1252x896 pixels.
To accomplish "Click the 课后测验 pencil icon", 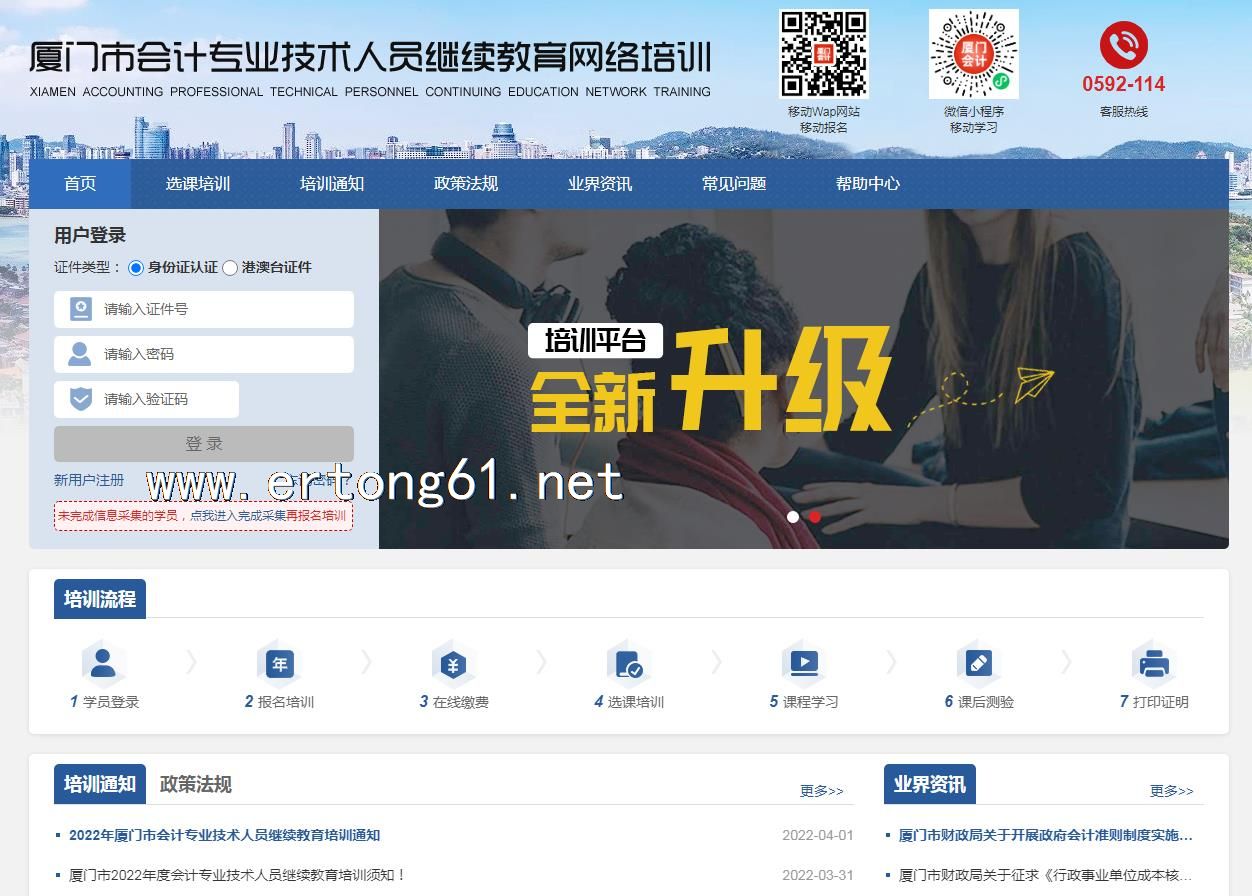I will tap(979, 664).
